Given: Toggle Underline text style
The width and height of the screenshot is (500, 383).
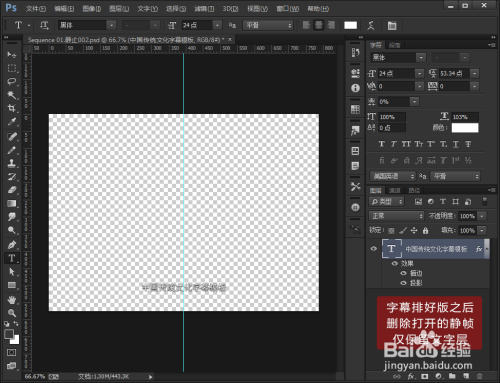Looking at the screenshot, I should click(x=456, y=144).
